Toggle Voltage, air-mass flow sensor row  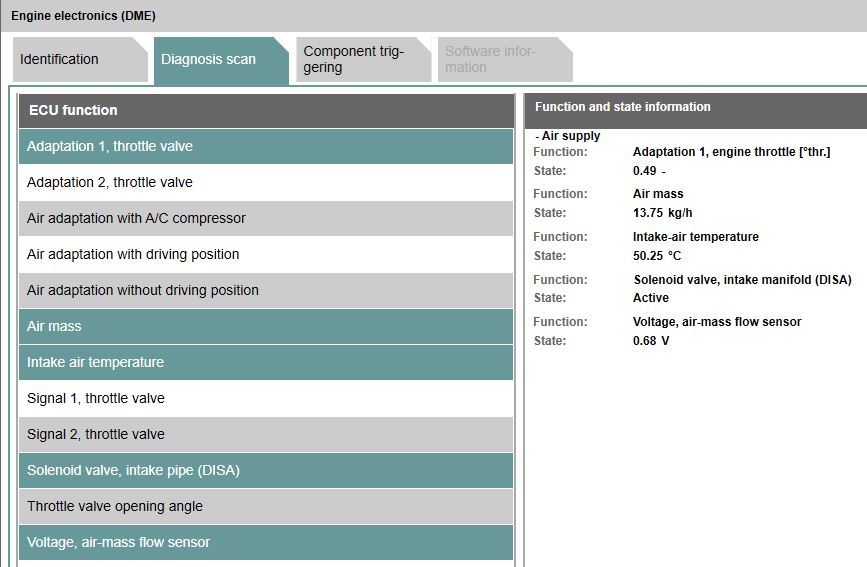[265, 542]
